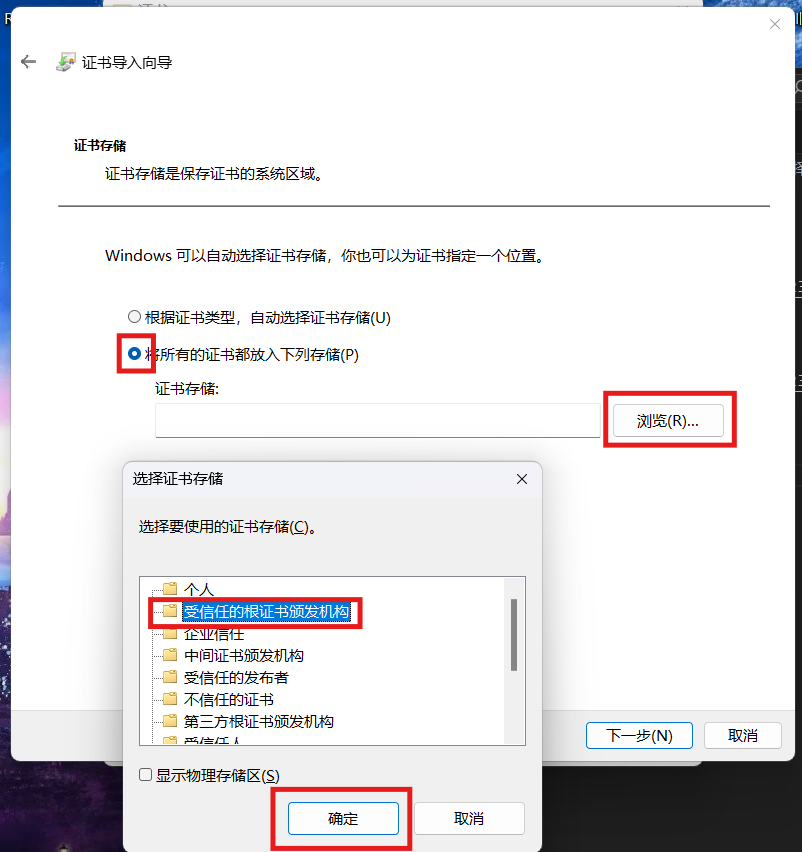Screen dimensions: 802x852
Task: Click the Certificate Import Wizard icon
Action: pyautogui.click(x=66, y=62)
